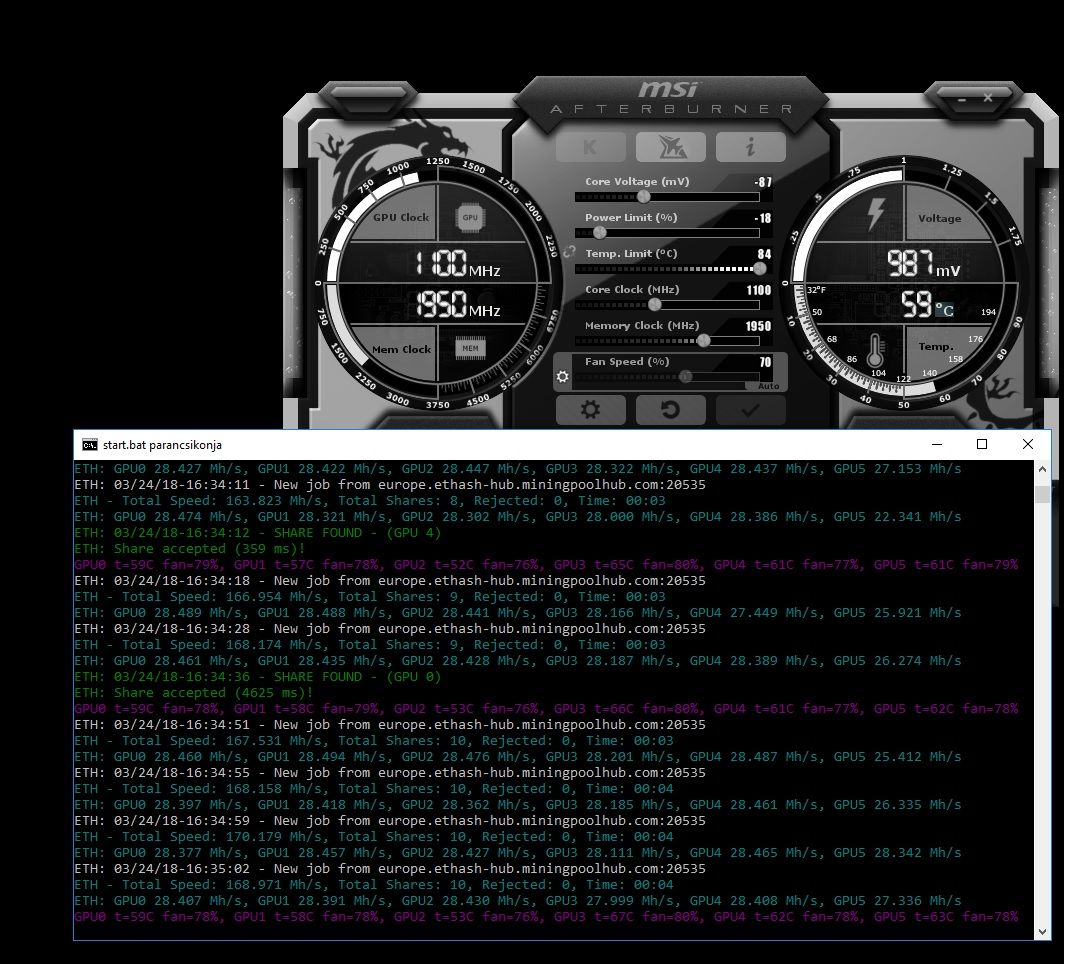Click the 'Total Speed: 168.971 Mh/s' line

tap(374, 885)
